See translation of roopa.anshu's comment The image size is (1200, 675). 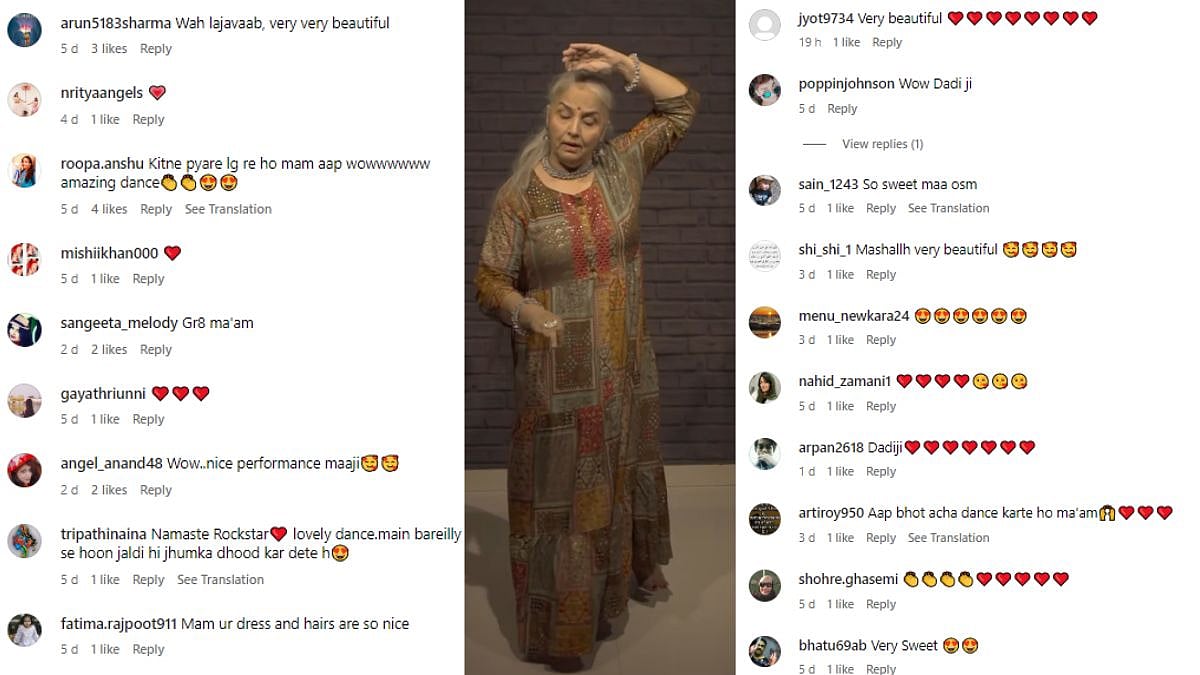[228, 209]
